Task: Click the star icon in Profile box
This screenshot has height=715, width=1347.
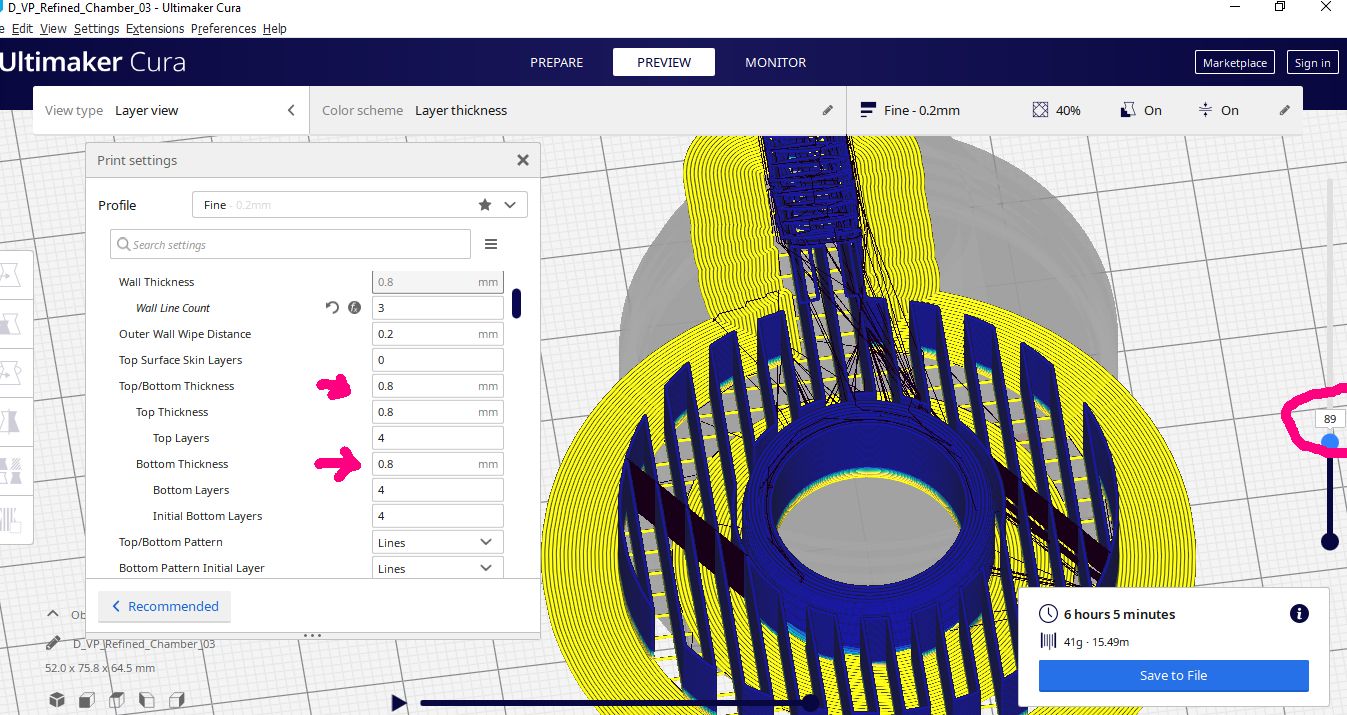Action: point(485,205)
